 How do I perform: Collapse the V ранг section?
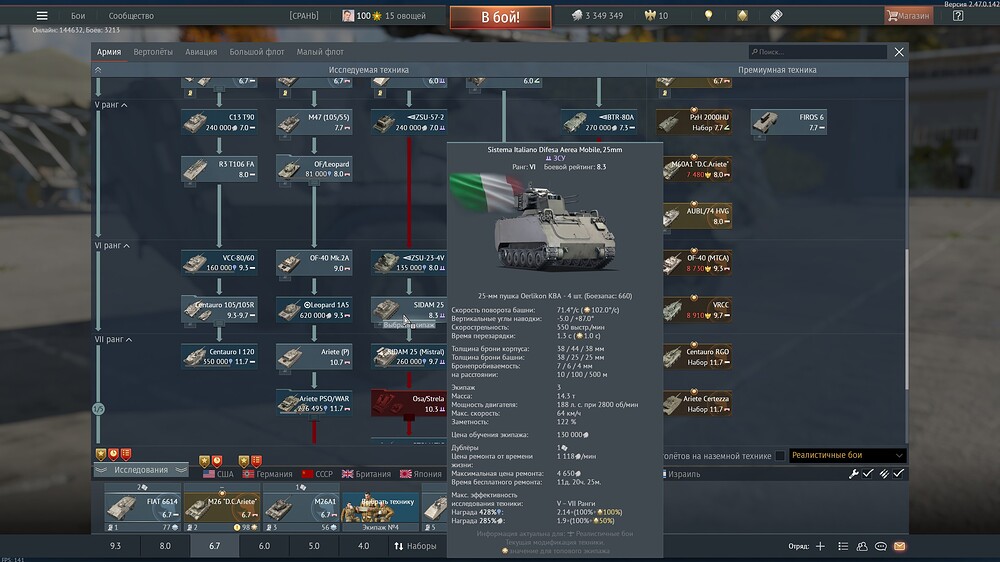pos(111,105)
